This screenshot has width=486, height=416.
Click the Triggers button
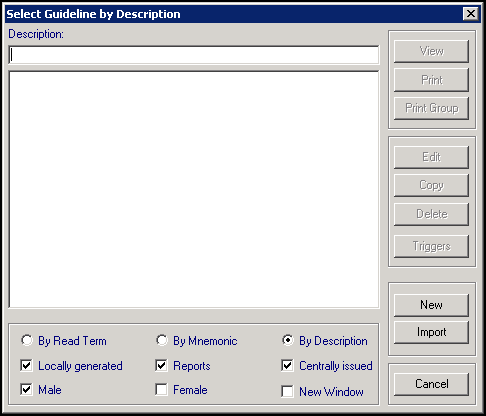coord(431,246)
